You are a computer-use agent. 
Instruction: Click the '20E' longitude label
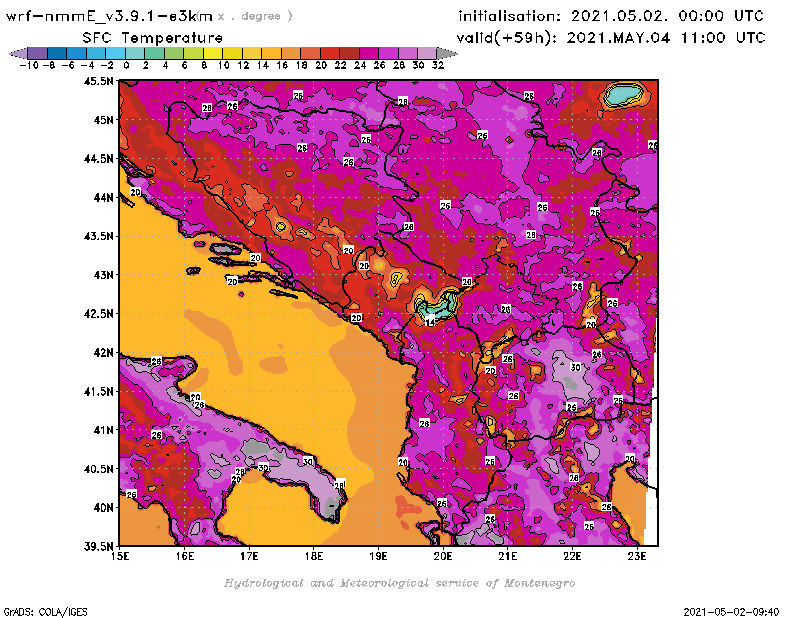pyautogui.click(x=443, y=556)
